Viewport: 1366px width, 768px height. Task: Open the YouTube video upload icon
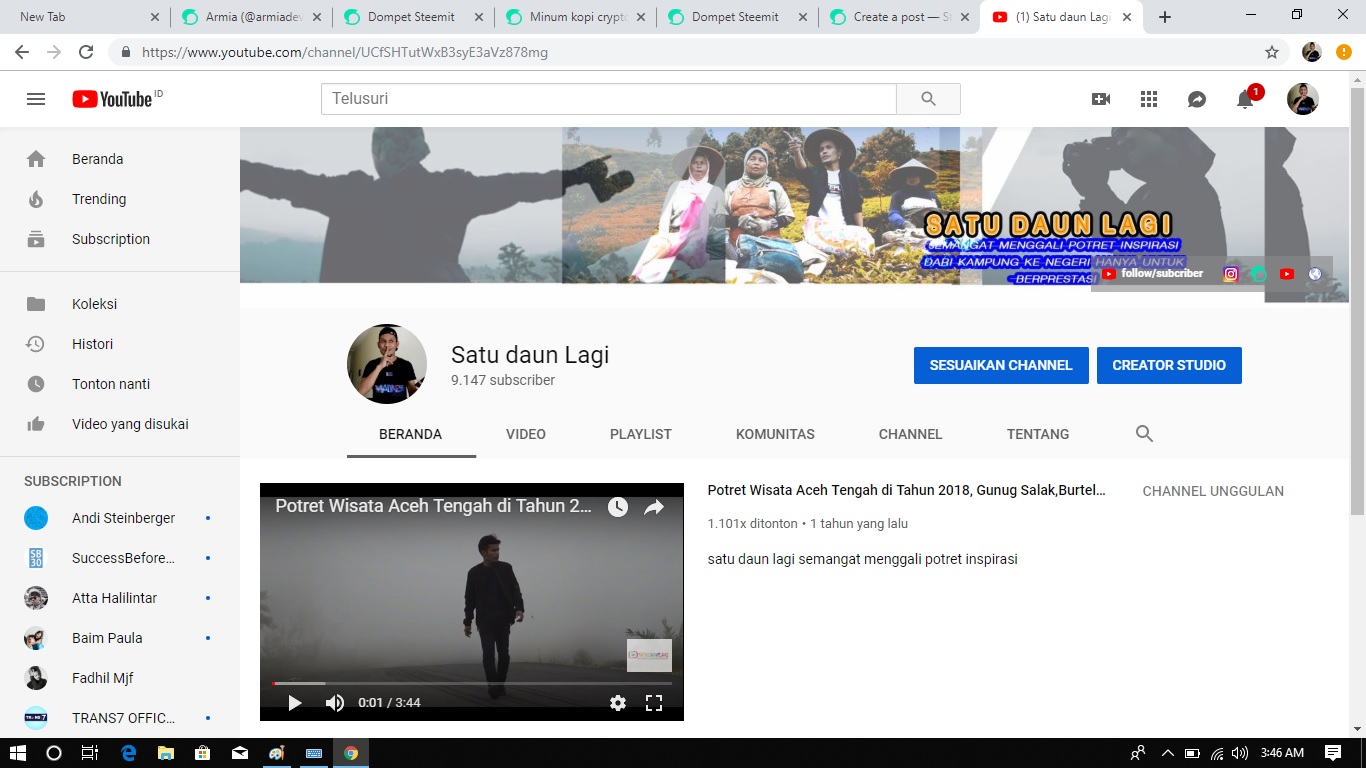[1101, 98]
